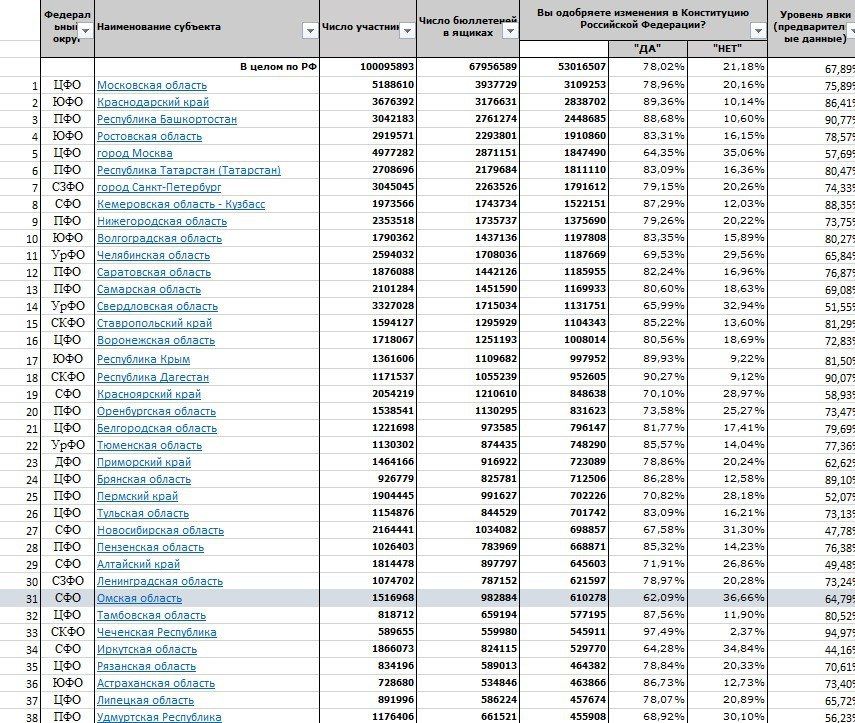The height and width of the screenshot is (723, 855).
Task: Open the Ленинградская область link
Action: point(160,581)
